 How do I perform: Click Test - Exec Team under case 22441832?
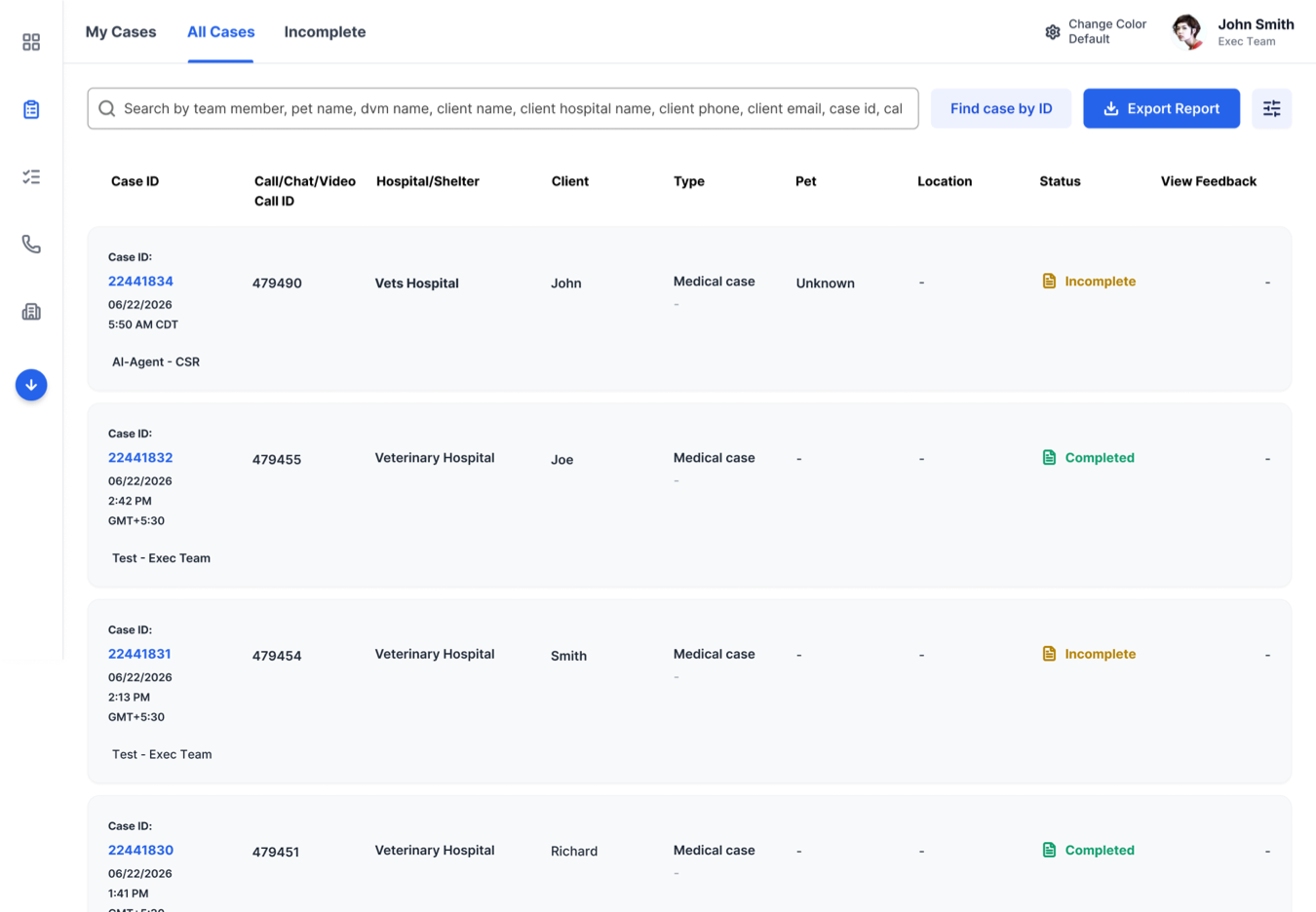coord(161,558)
